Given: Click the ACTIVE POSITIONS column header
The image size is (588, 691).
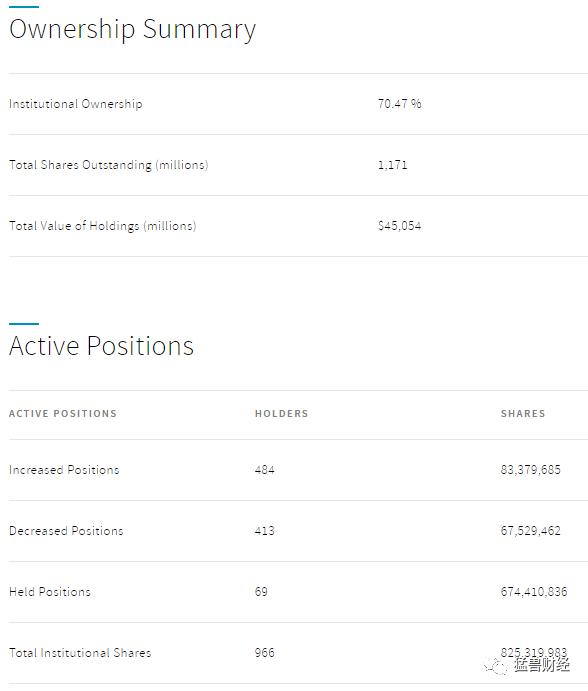Looking at the screenshot, I should point(63,413).
